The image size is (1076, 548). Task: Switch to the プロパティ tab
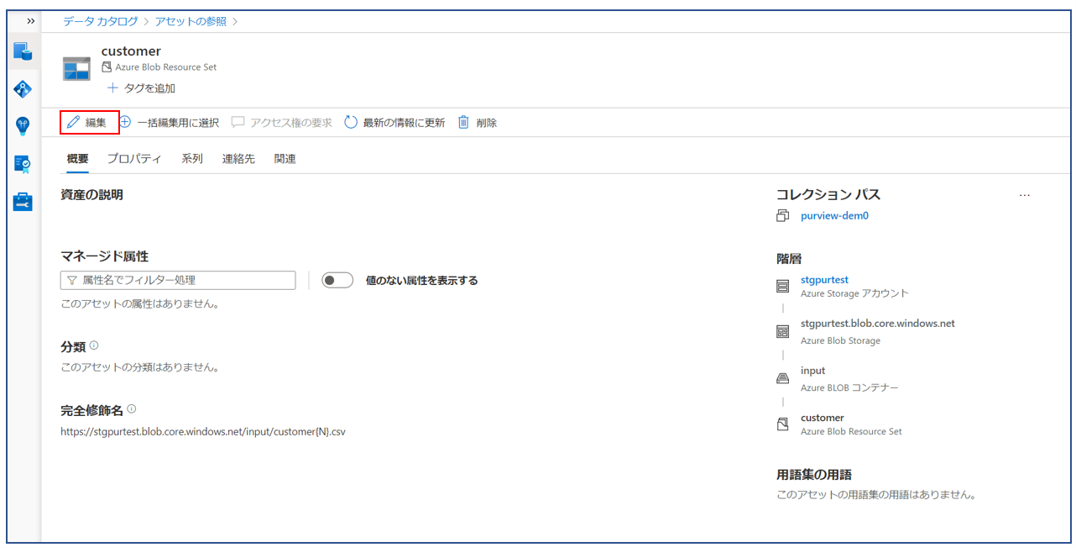point(134,158)
